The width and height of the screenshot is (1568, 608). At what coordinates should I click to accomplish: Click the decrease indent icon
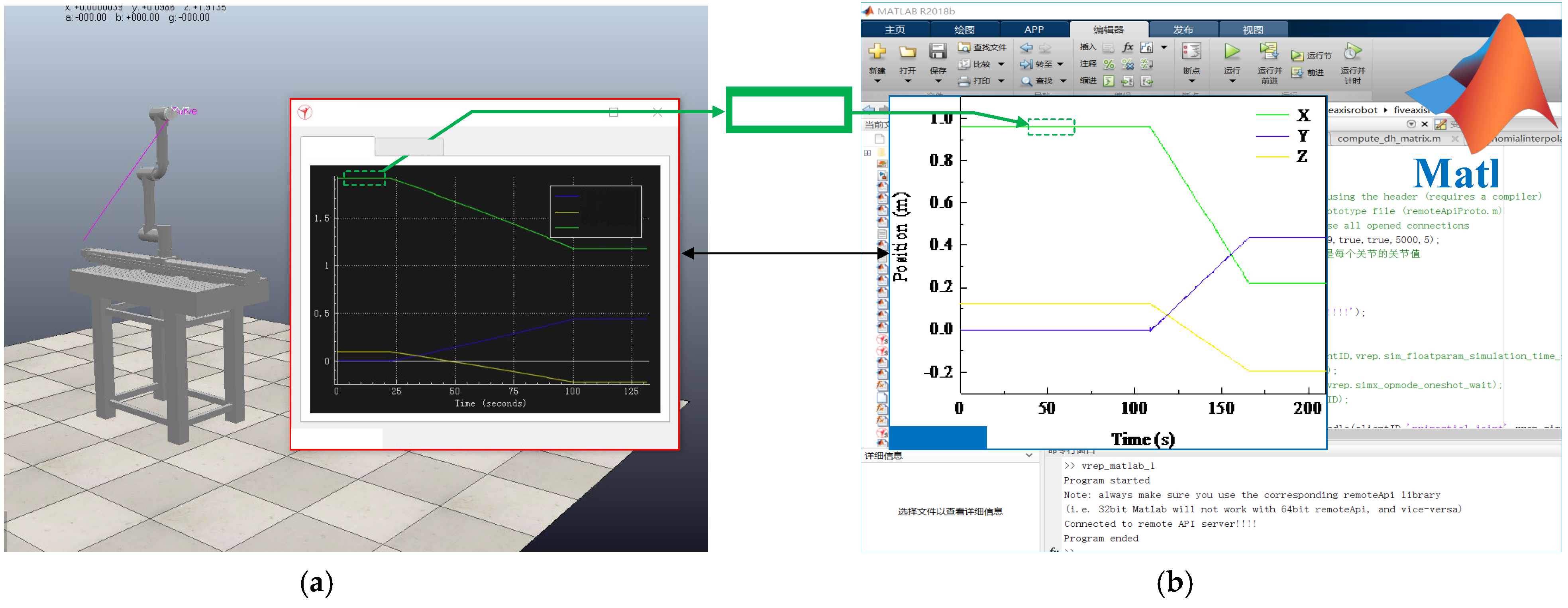[1146, 81]
